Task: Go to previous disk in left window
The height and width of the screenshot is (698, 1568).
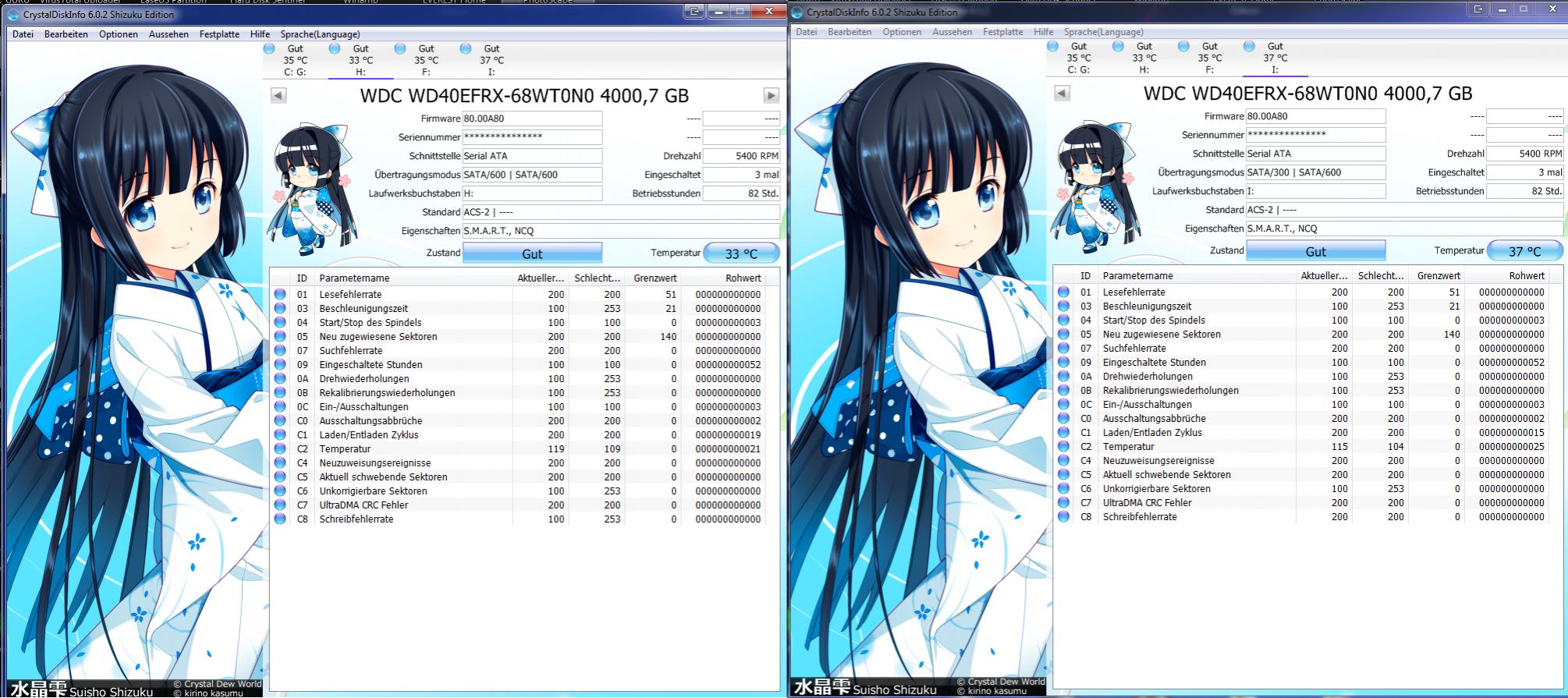Action: [278, 95]
